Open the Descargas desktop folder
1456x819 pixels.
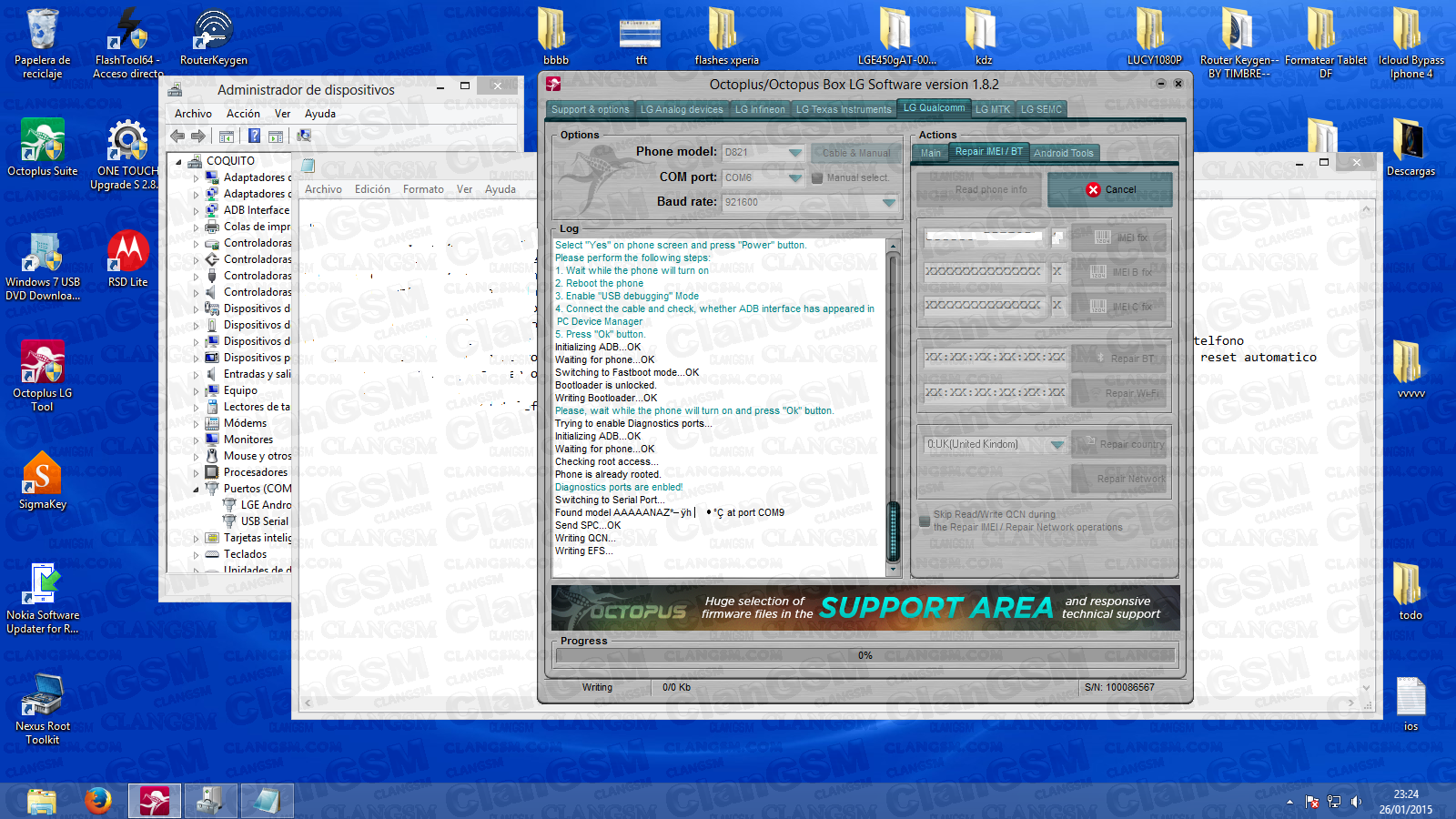point(1410,147)
